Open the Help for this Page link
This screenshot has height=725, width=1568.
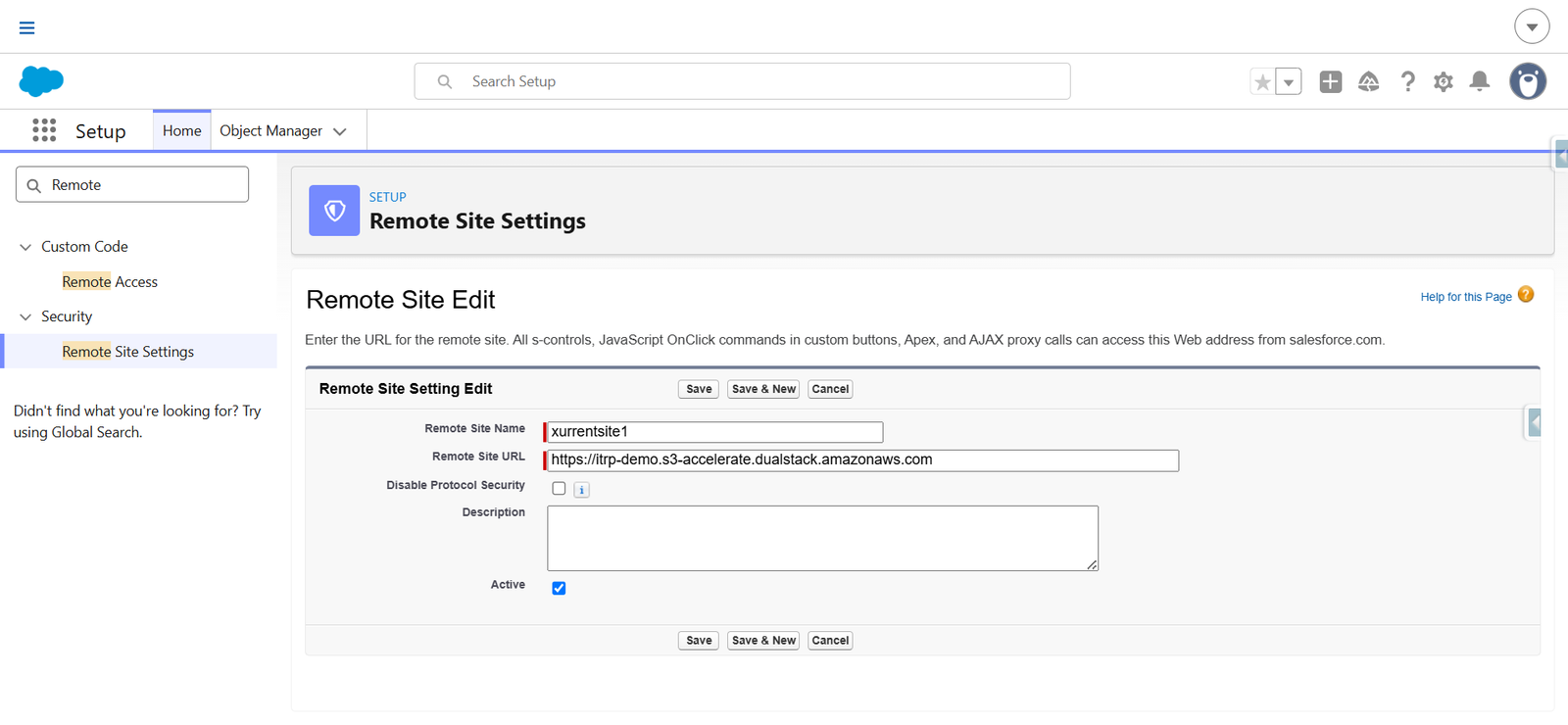1466,297
